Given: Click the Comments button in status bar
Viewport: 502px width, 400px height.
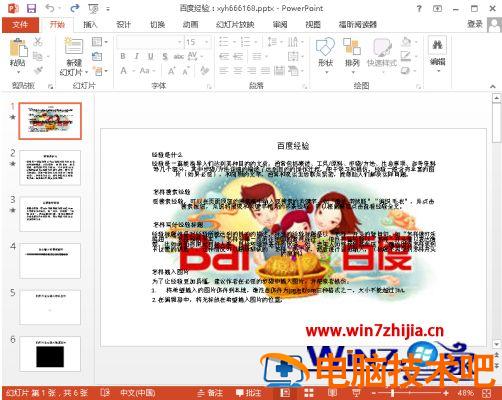Looking at the screenshot, I should pyautogui.click(x=249, y=393).
